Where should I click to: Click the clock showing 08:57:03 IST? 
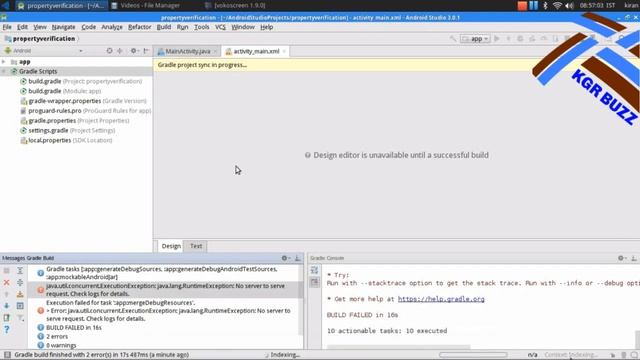point(597,5)
